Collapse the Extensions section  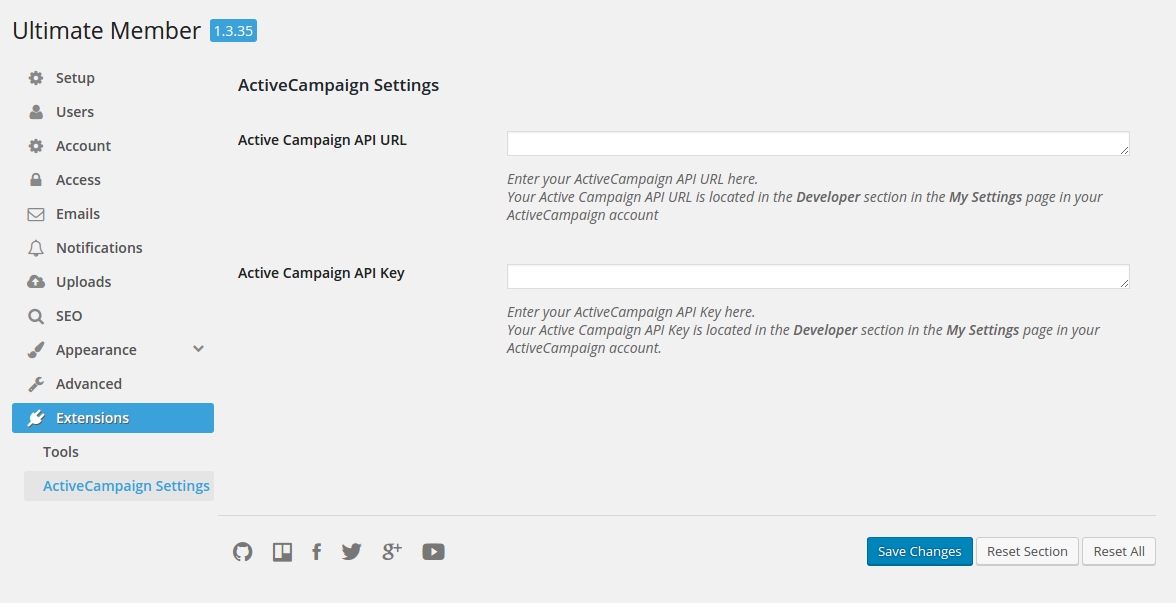[112, 418]
